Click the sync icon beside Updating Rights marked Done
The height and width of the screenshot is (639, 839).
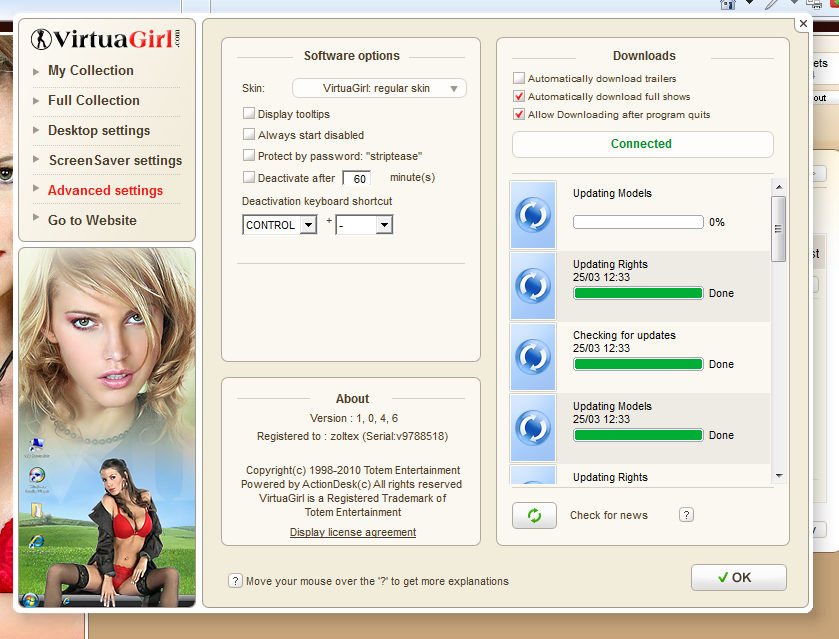click(533, 286)
